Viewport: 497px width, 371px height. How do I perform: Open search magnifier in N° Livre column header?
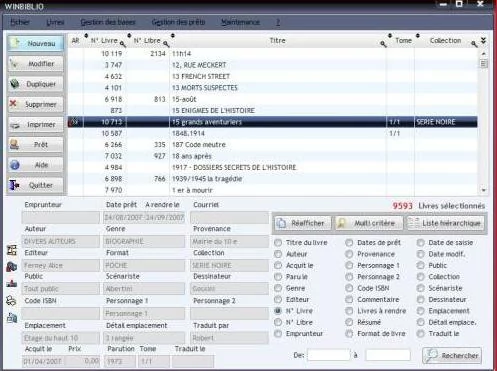(123, 44)
